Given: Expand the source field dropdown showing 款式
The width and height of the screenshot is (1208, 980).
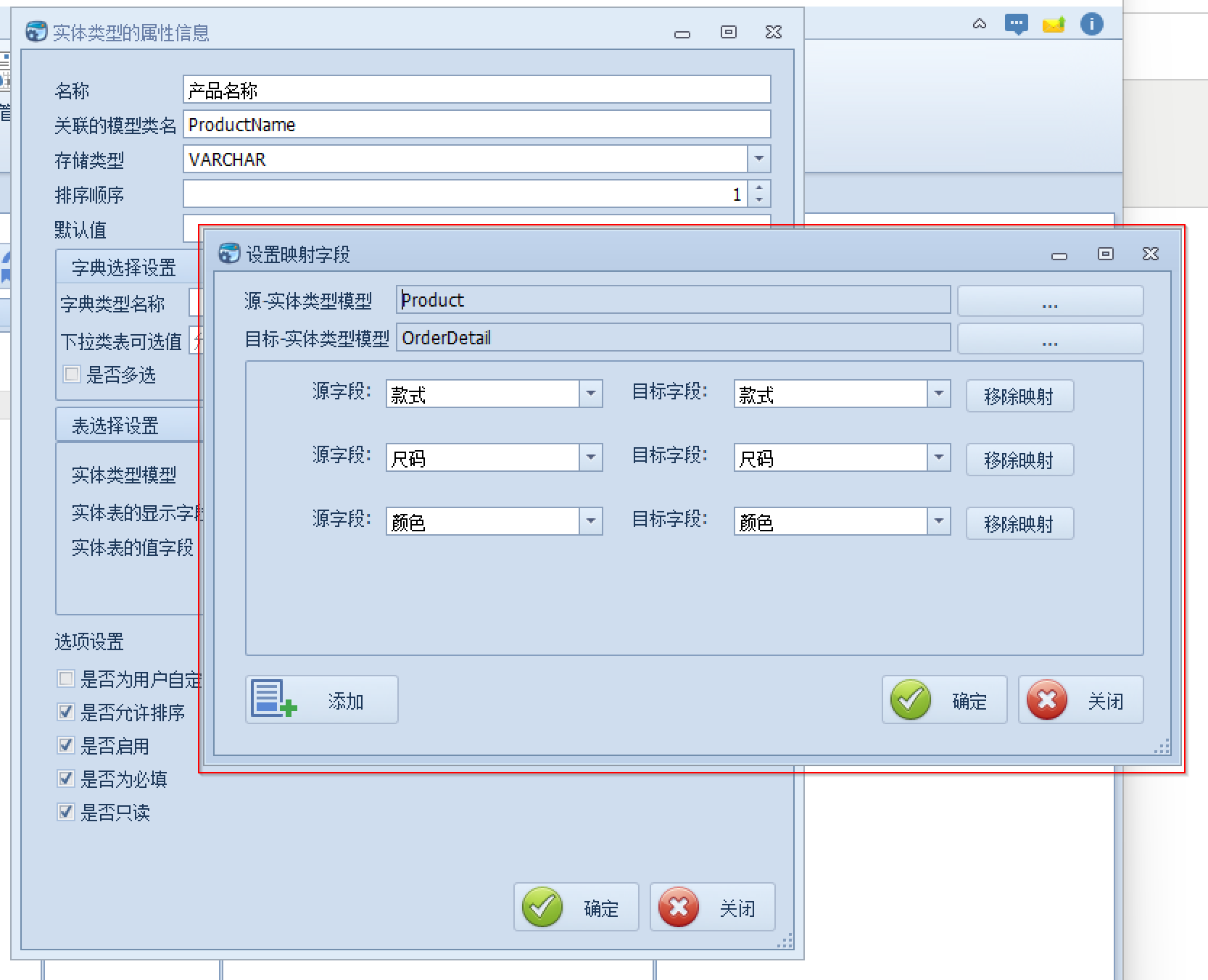Looking at the screenshot, I should point(591,394).
